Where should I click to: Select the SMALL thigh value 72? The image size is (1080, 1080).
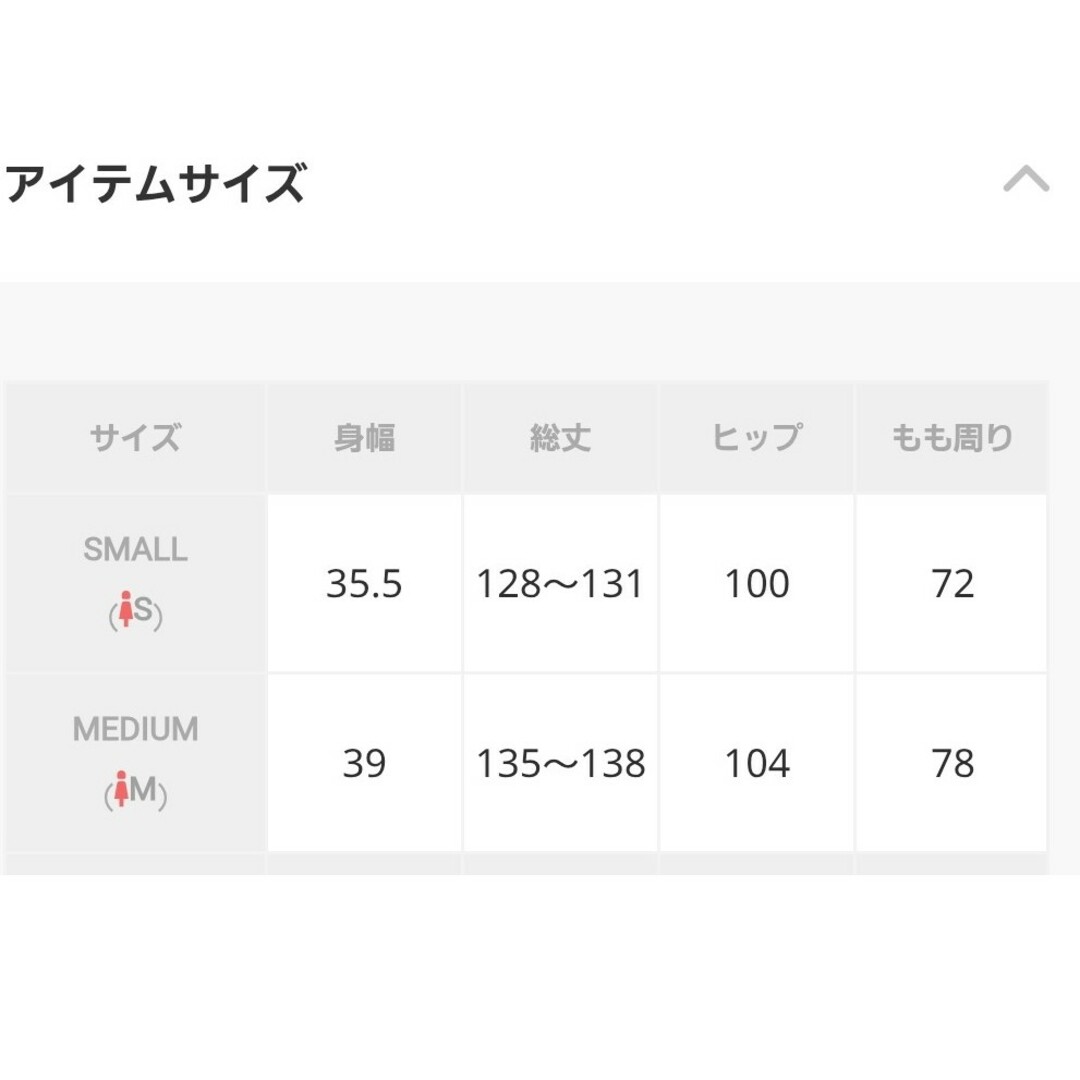tap(951, 583)
